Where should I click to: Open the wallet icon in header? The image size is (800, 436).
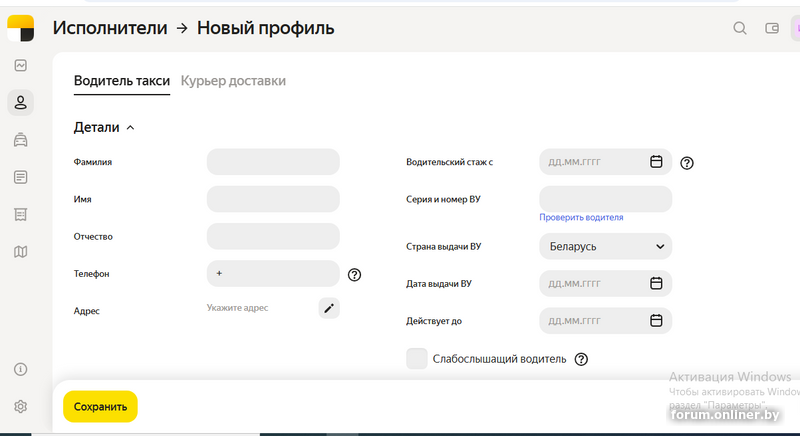(772, 28)
